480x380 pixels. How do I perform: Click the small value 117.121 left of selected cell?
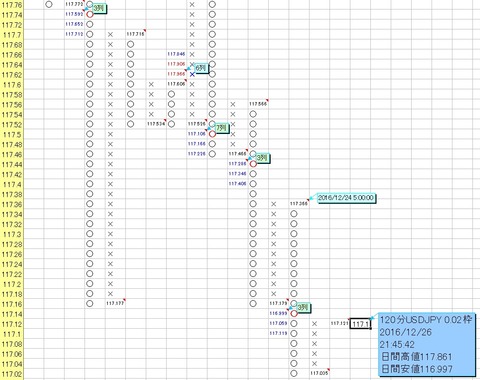coord(339,323)
